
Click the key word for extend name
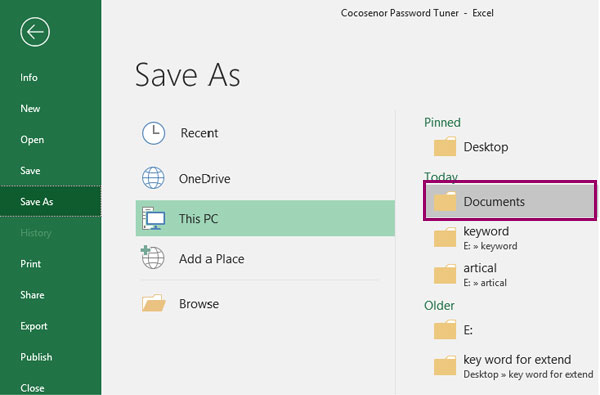[x=517, y=359]
